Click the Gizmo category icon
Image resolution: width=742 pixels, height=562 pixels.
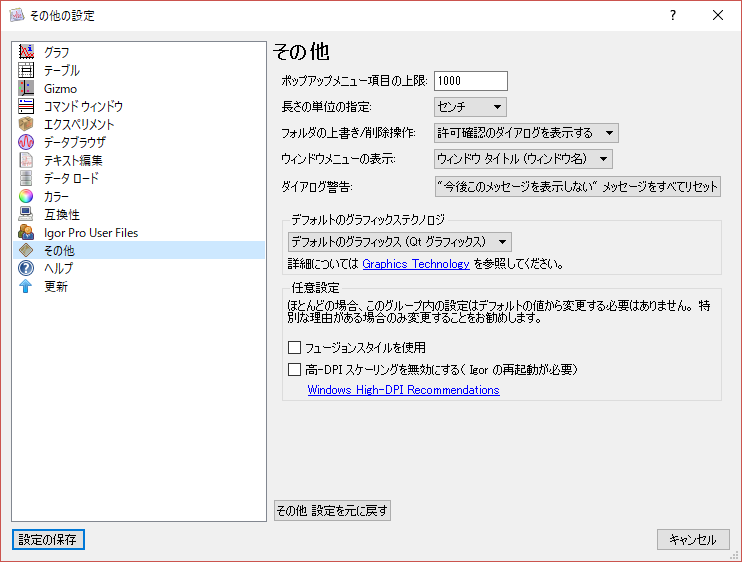pyautogui.click(x=26, y=88)
